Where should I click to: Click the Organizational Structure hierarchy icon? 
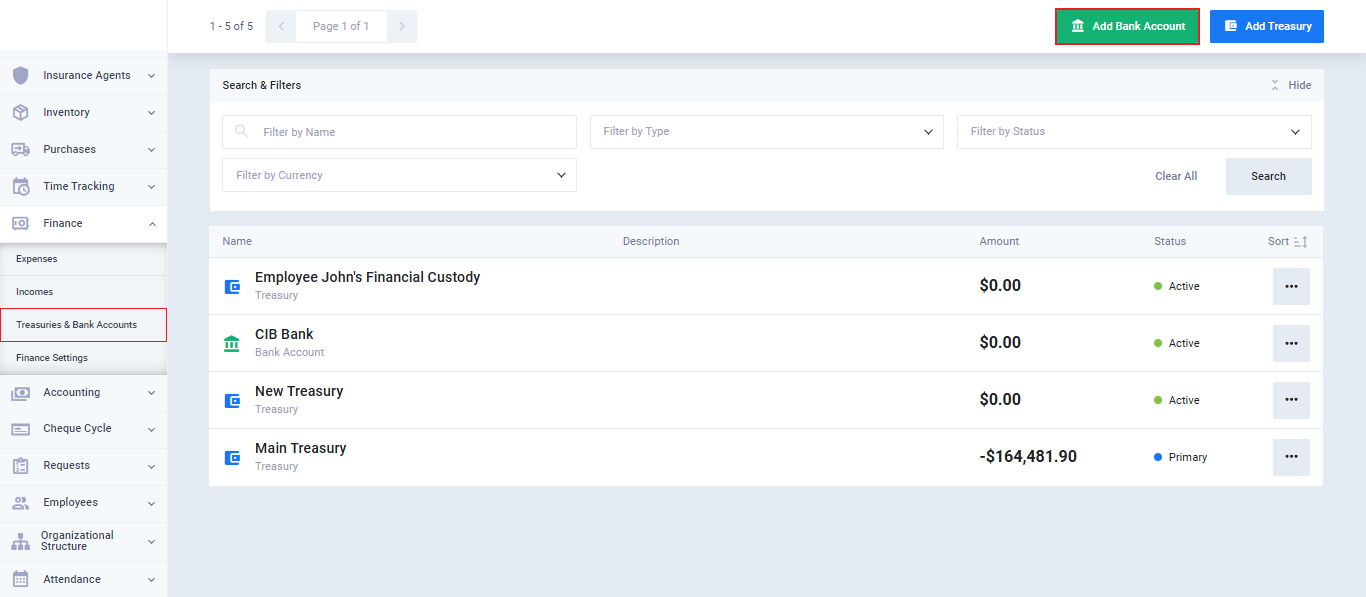(20, 541)
